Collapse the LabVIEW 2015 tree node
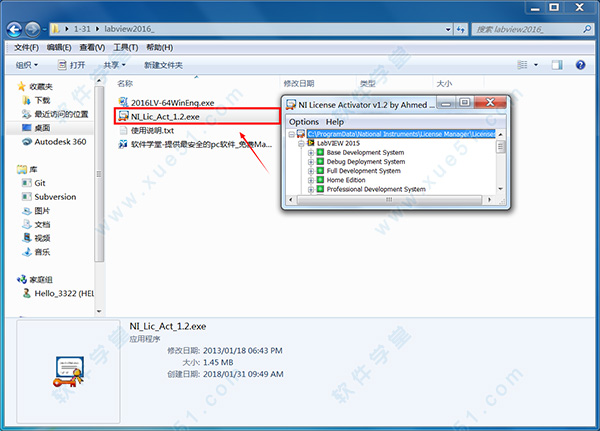Viewport: 600px width, 431px height. (301, 143)
